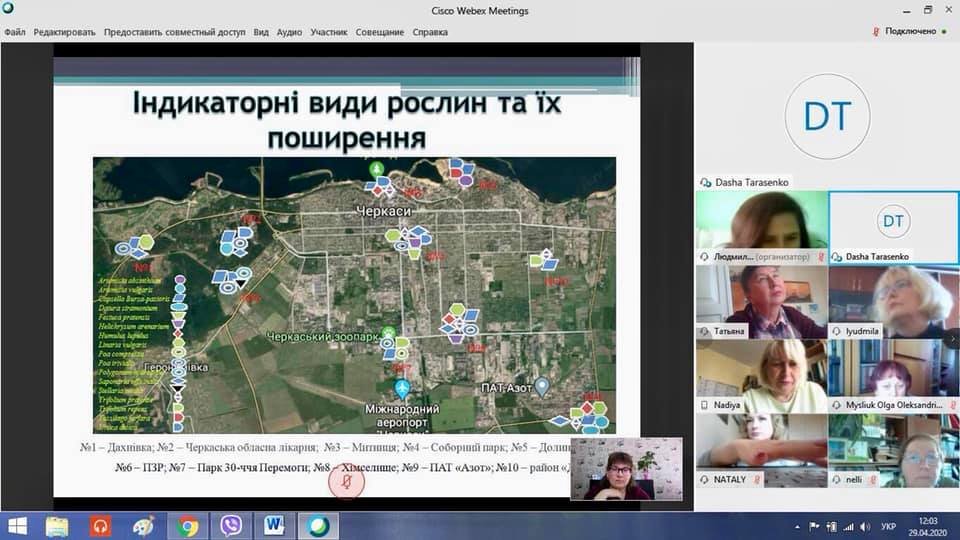Click the slide title Індикаторні види рослин

tap(347, 119)
